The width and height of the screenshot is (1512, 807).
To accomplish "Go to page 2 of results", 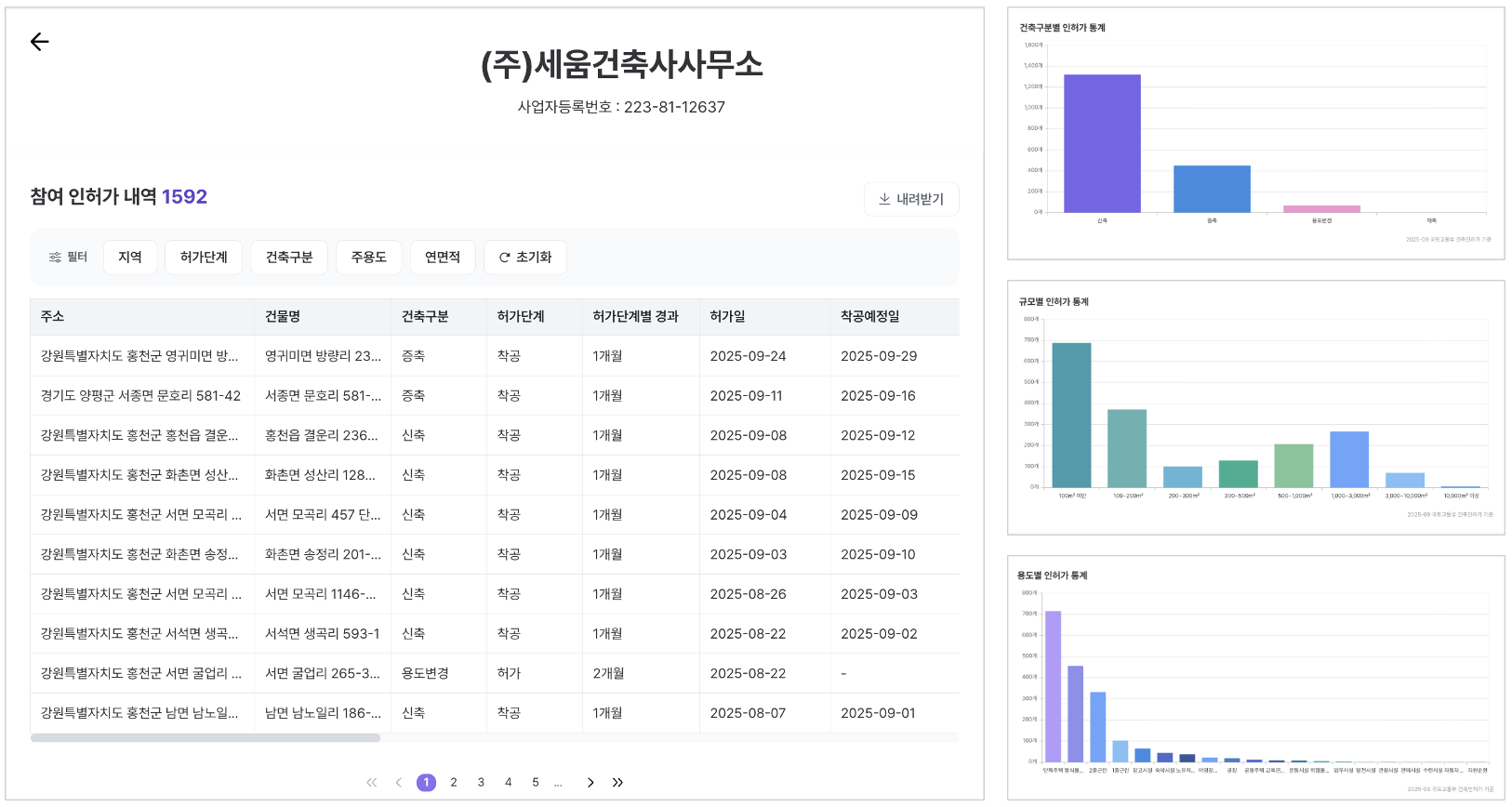I will [454, 783].
